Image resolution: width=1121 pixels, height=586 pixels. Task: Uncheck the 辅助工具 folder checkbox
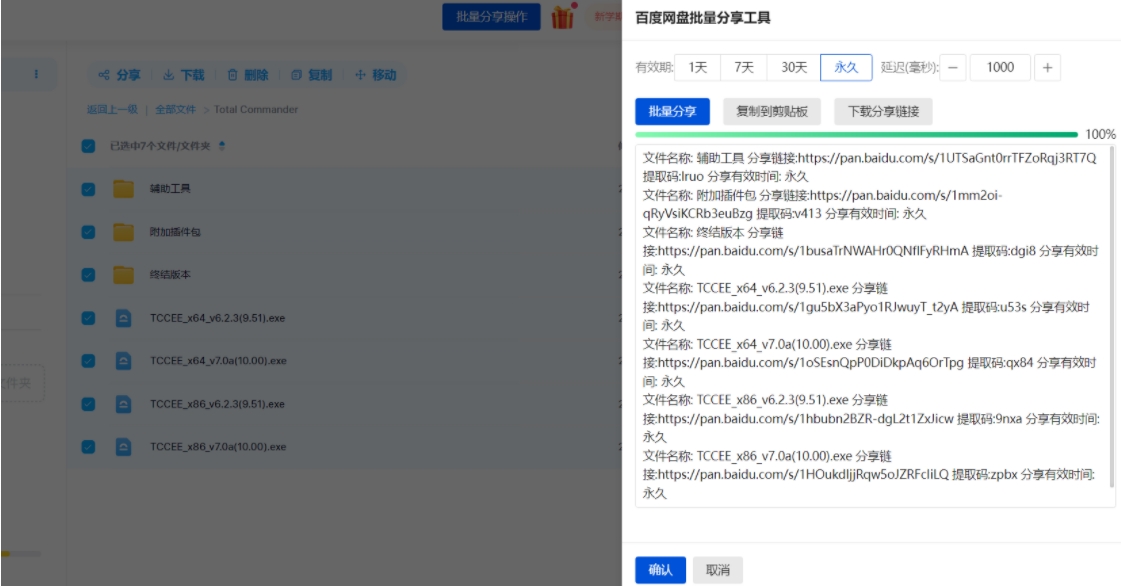[x=89, y=189]
